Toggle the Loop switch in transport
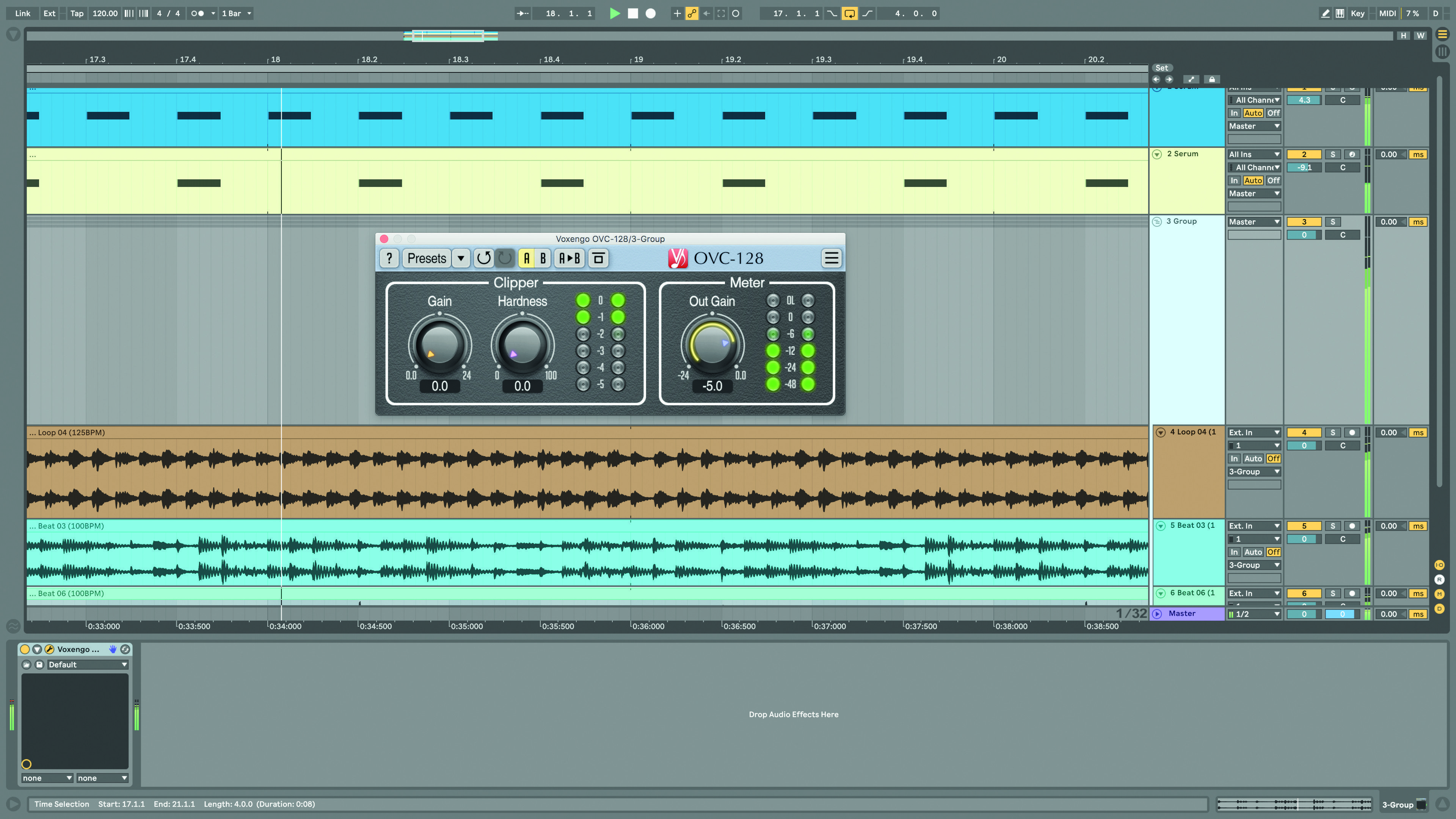Image resolution: width=1456 pixels, height=819 pixels. click(849, 14)
